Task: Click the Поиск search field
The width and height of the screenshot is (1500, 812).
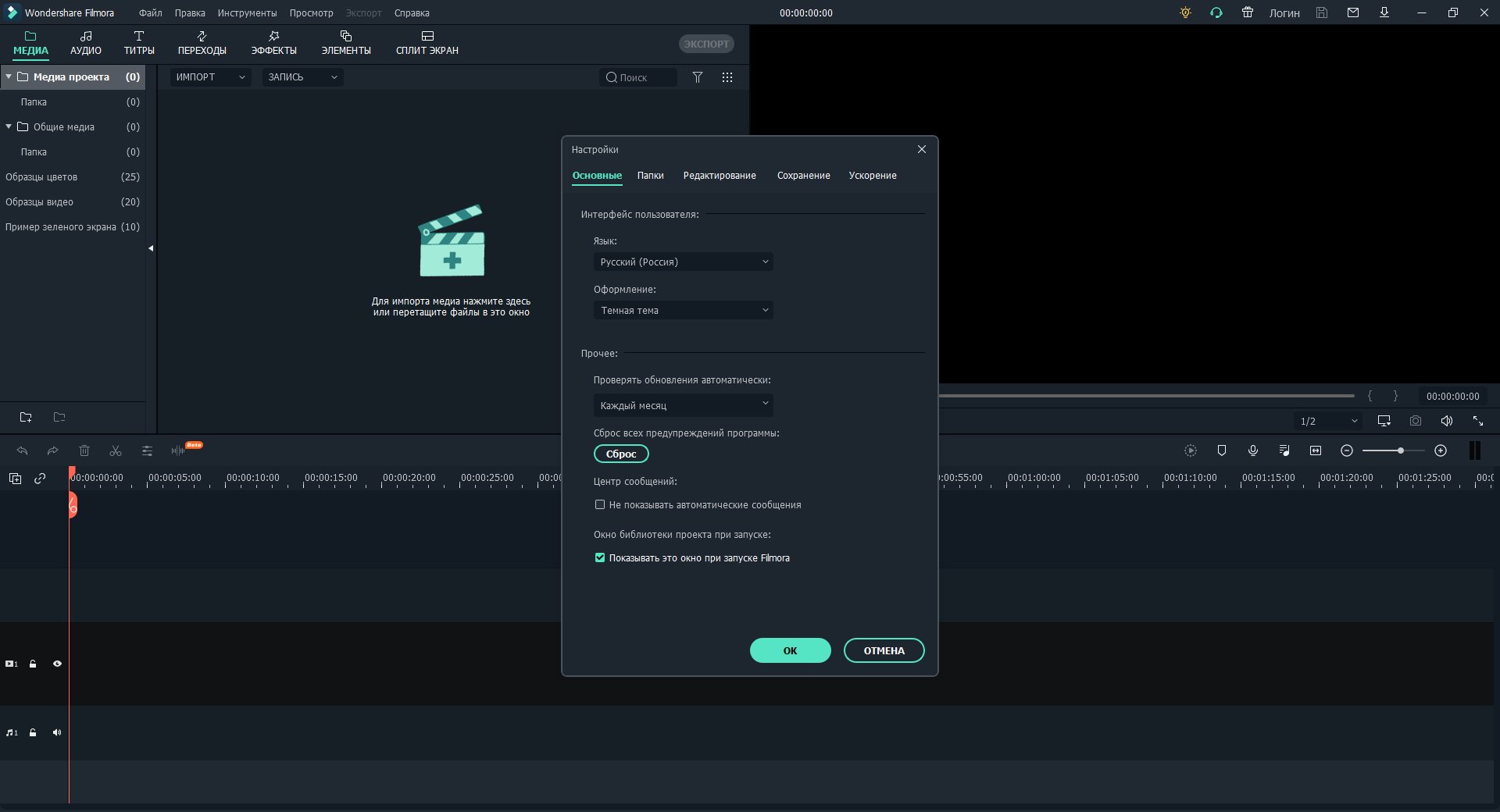Action: pos(638,77)
